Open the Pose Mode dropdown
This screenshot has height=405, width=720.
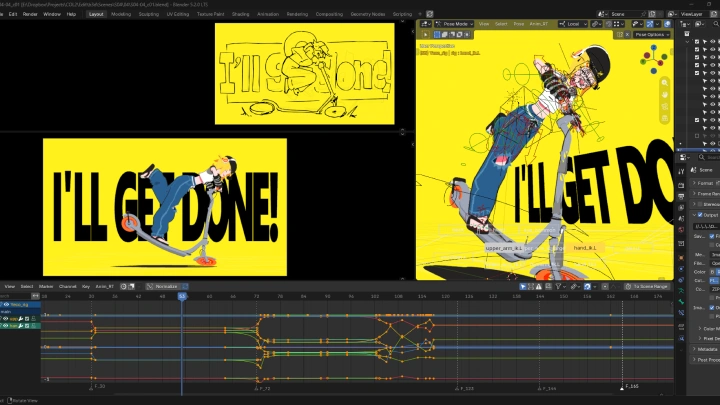tap(455, 24)
